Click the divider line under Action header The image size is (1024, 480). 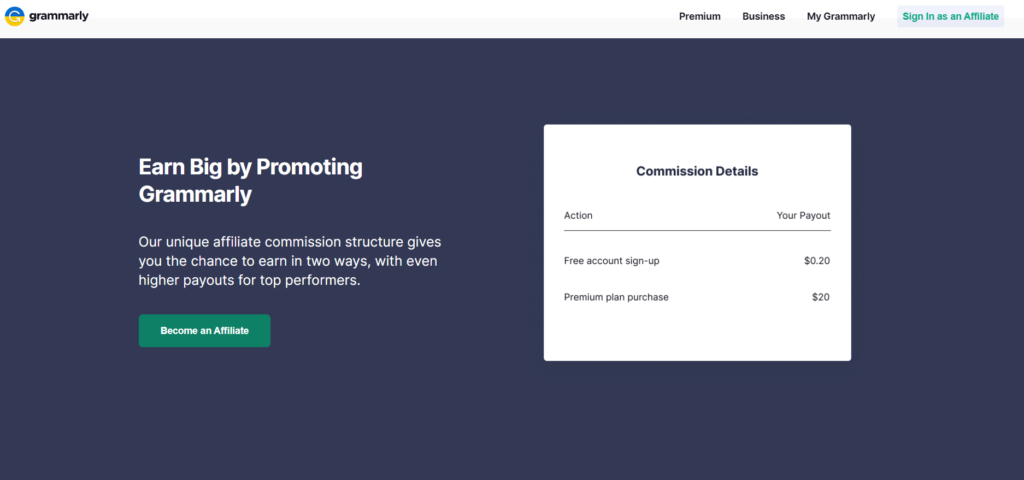tap(697, 231)
